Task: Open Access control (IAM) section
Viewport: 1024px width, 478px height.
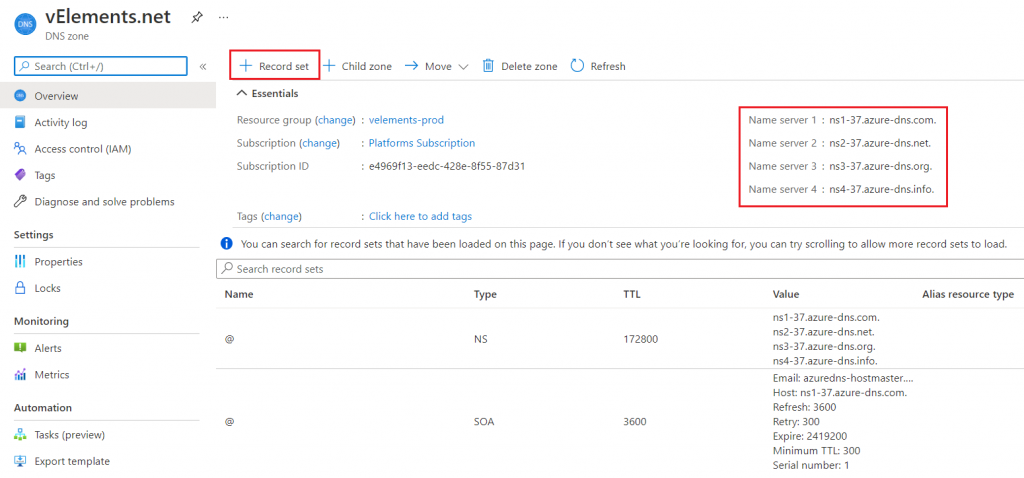Action: coord(82,149)
